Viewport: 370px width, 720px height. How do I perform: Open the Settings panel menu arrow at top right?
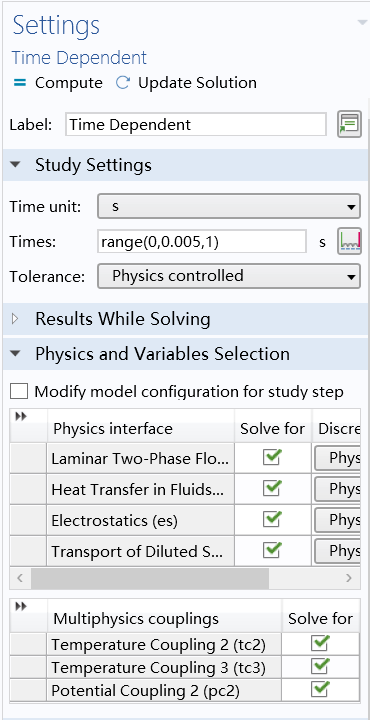[362, 22]
